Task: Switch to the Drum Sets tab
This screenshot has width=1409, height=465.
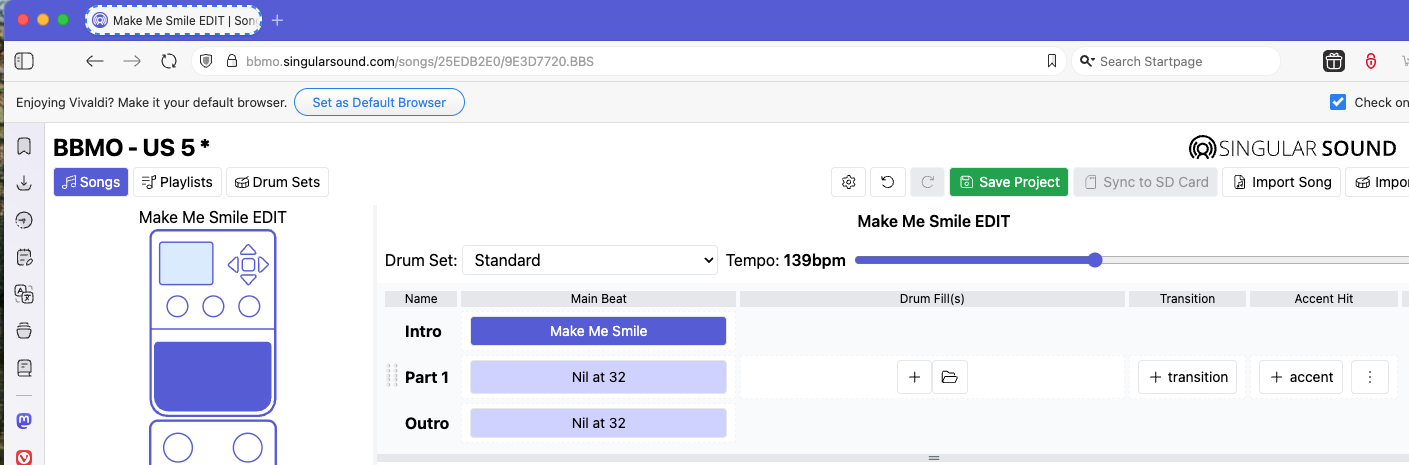Action: [x=278, y=182]
